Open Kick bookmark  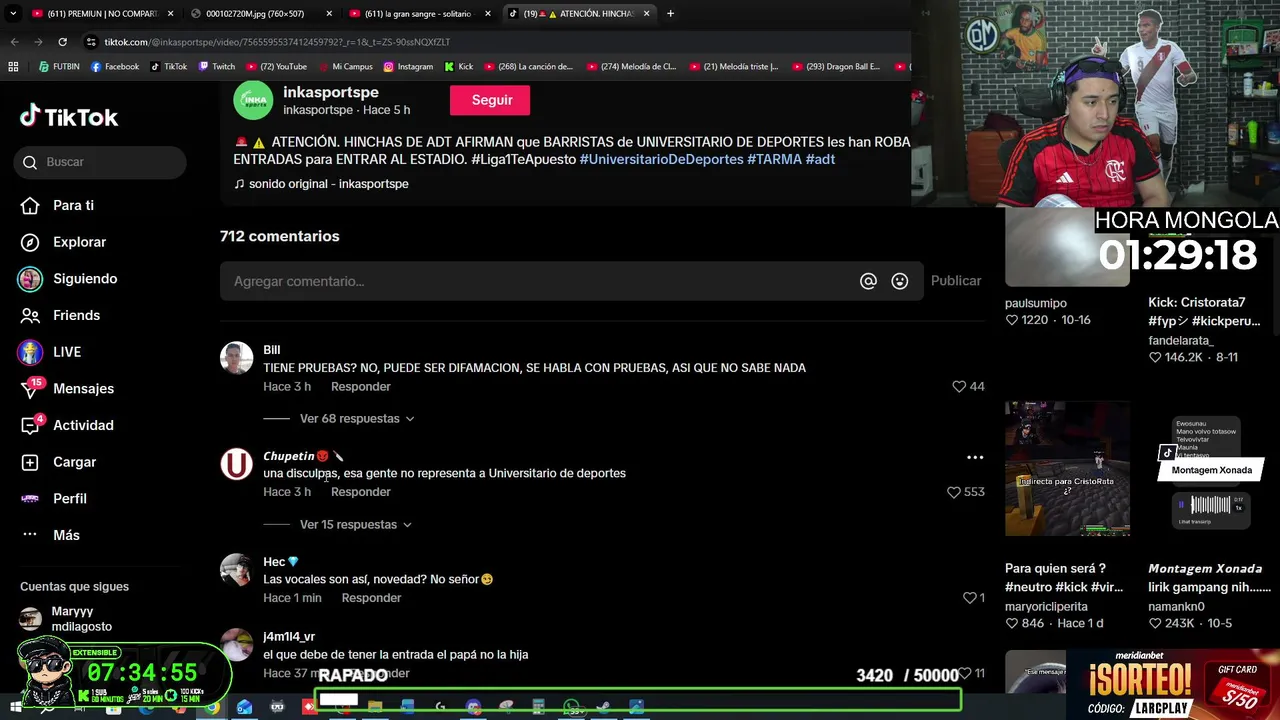click(459, 67)
